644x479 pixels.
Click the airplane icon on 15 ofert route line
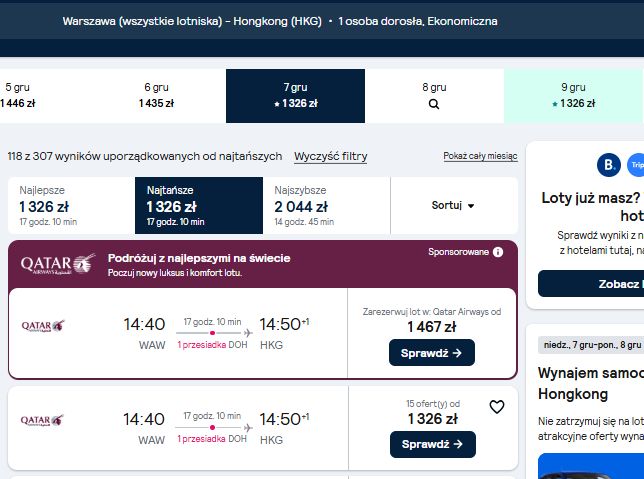click(x=247, y=428)
